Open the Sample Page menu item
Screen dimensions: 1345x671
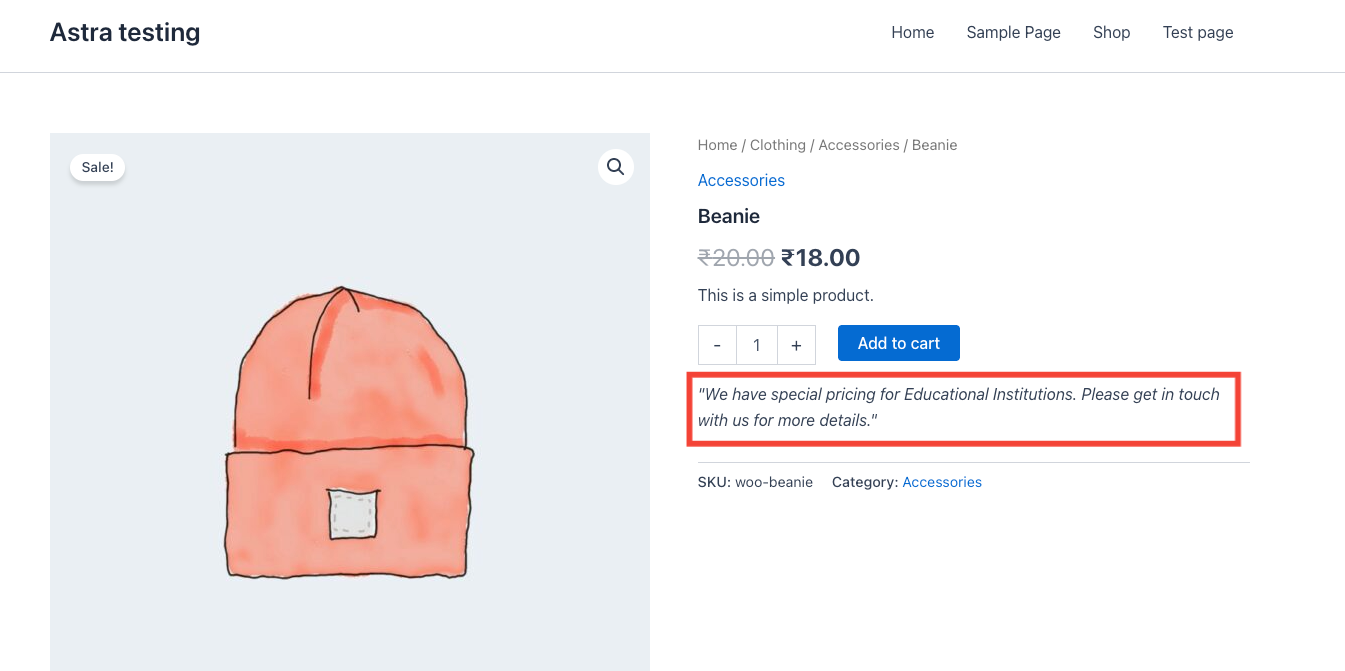coord(1013,33)
